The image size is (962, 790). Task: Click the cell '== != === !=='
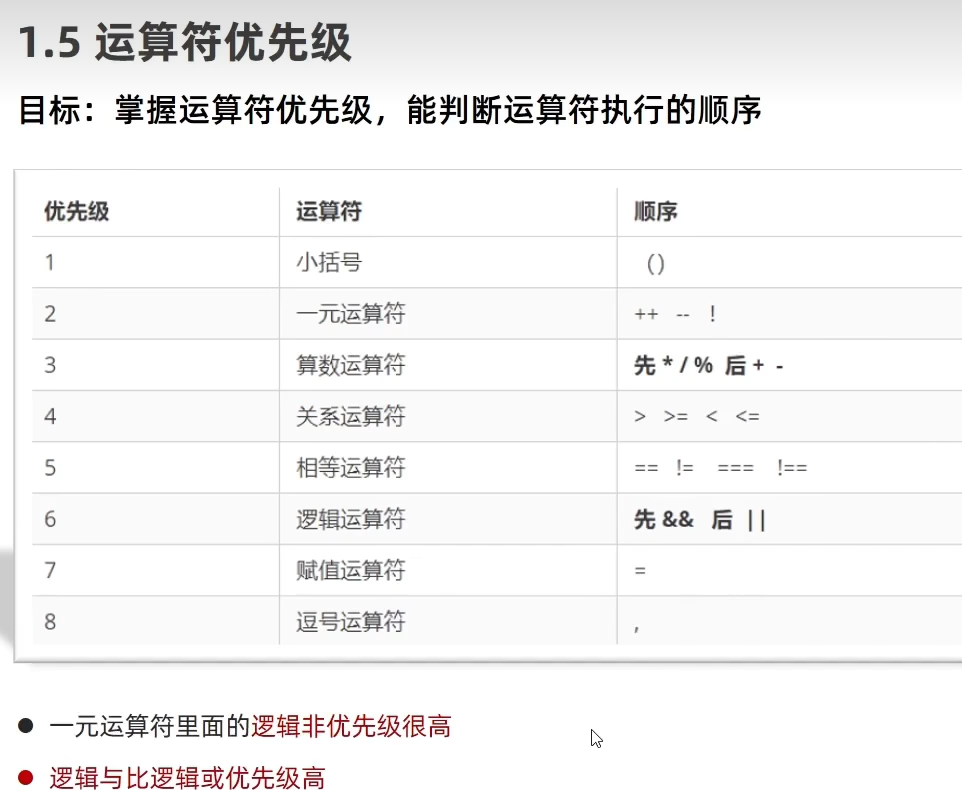coord(721,468)
